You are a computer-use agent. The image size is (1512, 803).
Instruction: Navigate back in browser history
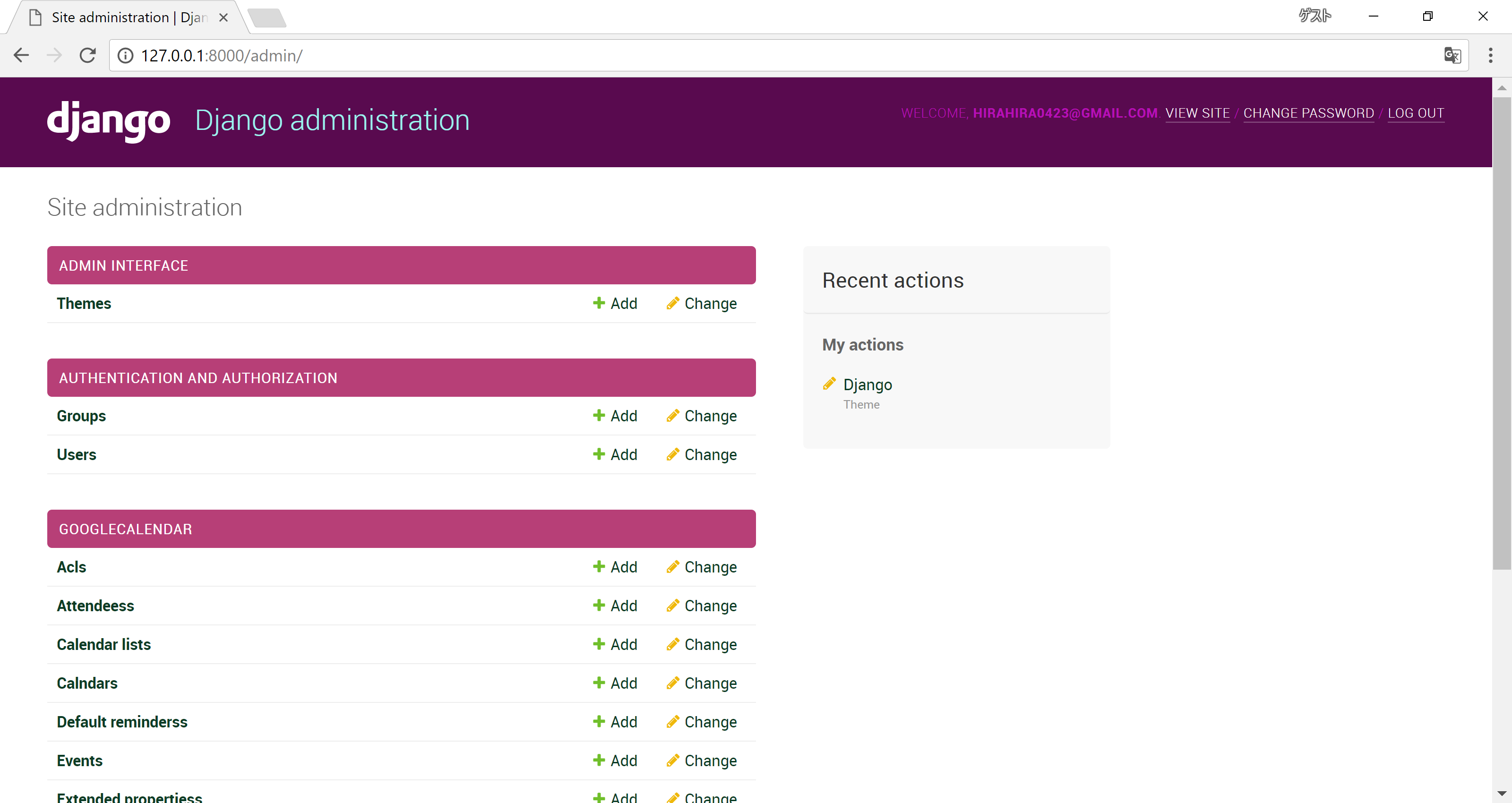(21, 55)
